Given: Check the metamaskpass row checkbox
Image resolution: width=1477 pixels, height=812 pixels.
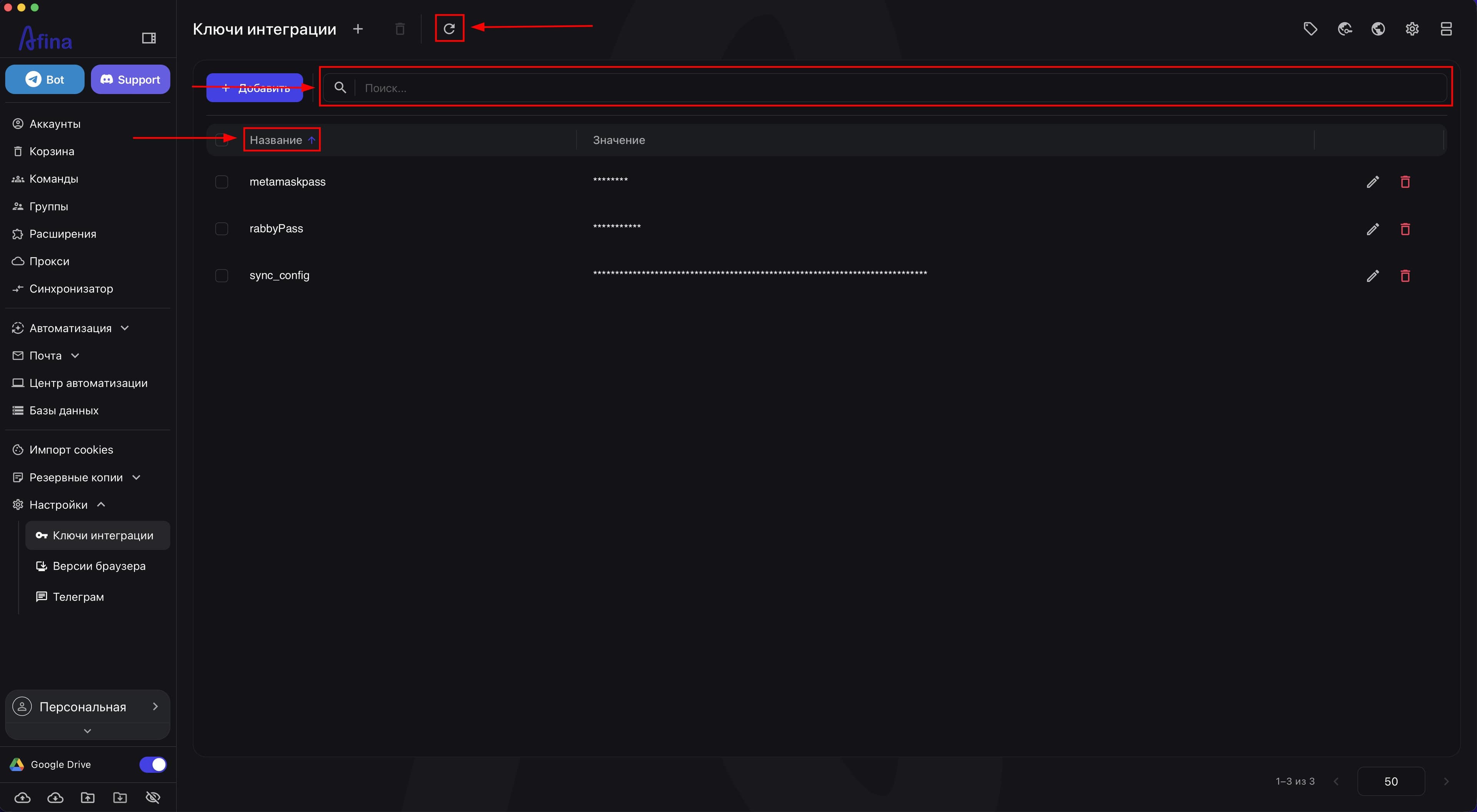Looking at the screenshot, I should coord(221,181).
